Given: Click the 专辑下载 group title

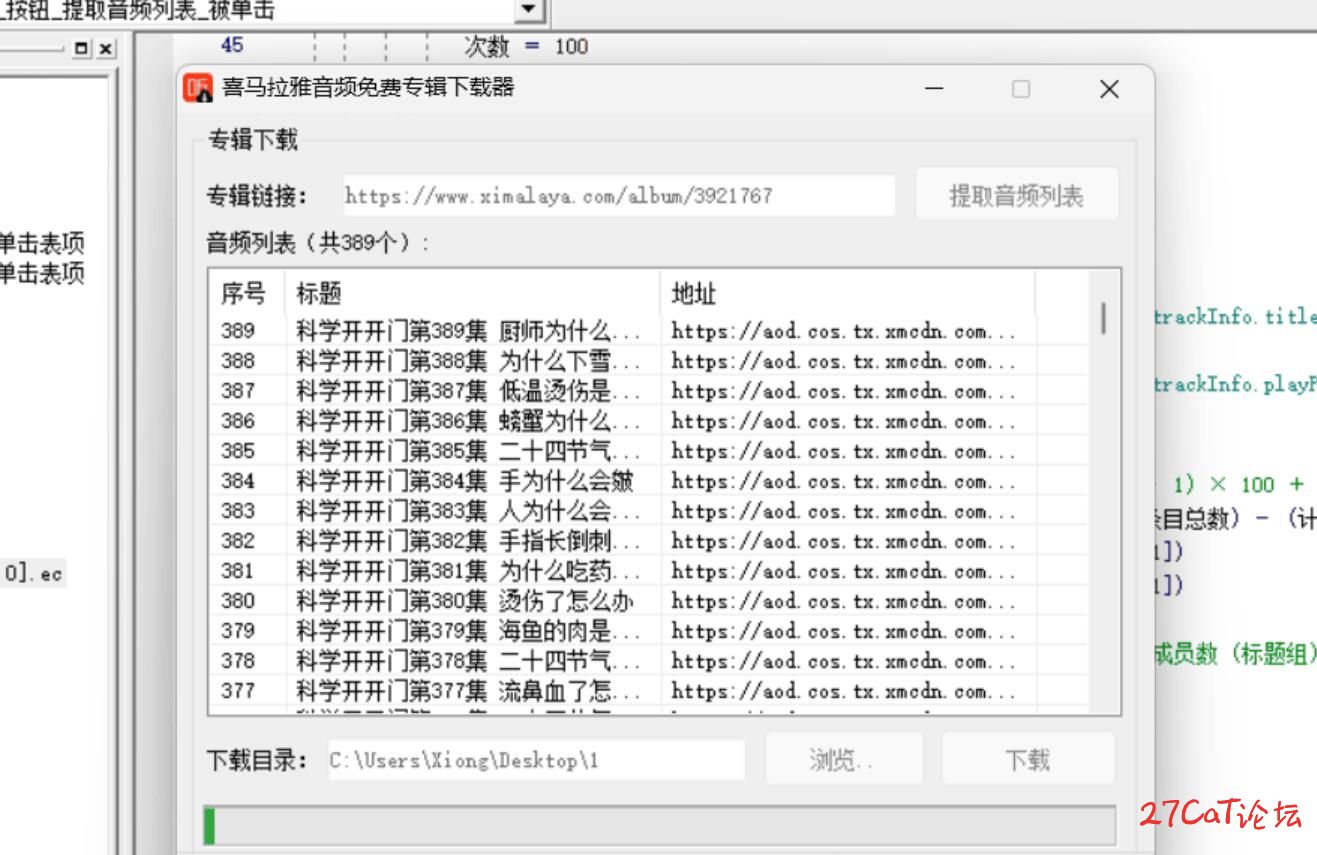Looking at the screenshot, I should [253, 140].
